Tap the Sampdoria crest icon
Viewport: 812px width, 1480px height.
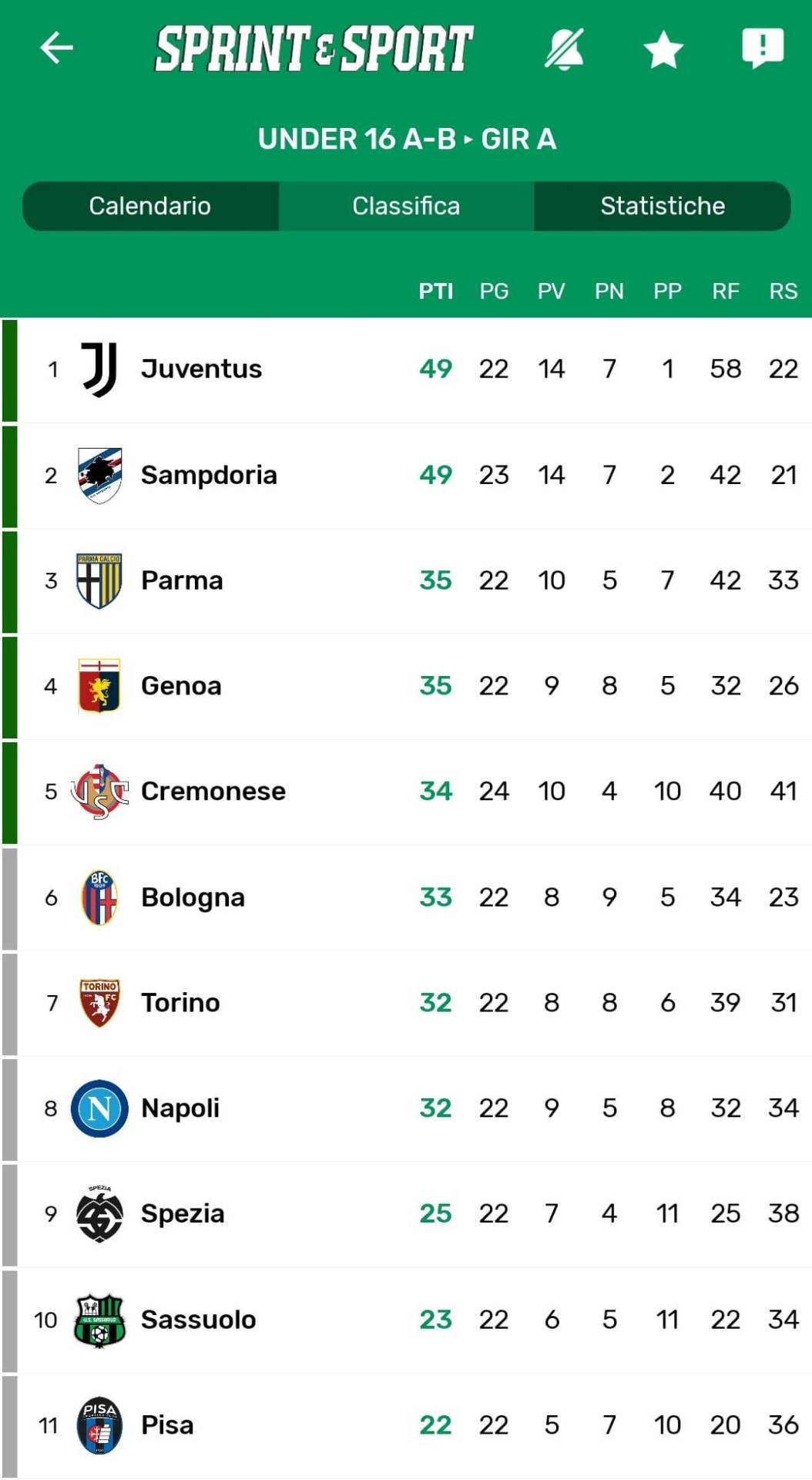[99, 475]
